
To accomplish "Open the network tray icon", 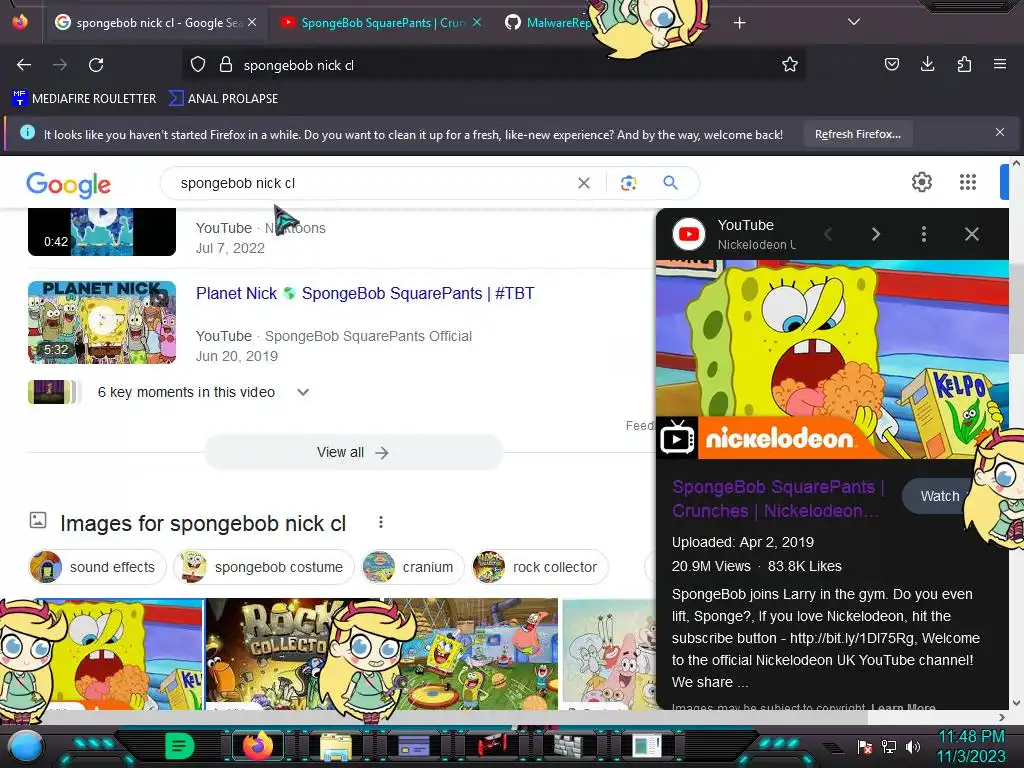I will [x=888, y=746].
